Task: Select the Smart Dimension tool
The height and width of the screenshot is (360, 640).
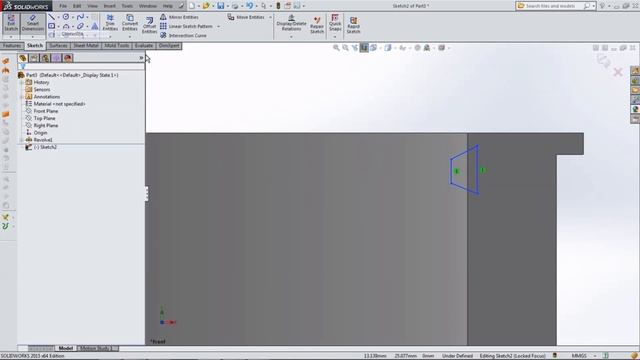Action: (x=33, y=23)
